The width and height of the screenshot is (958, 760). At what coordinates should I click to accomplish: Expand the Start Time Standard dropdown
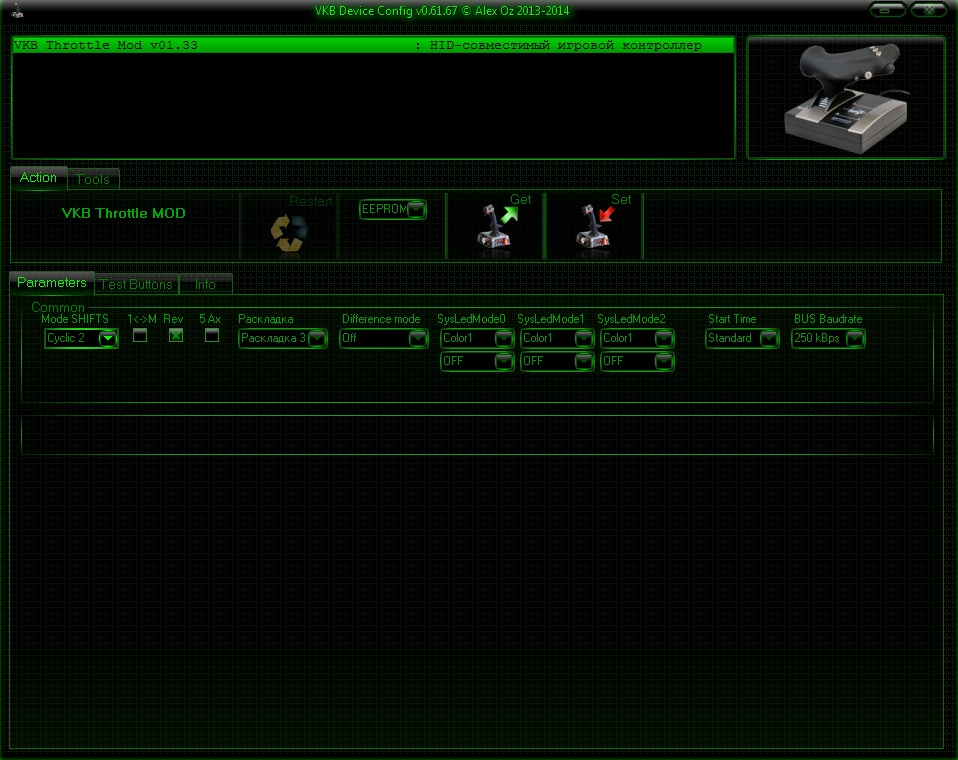[x=742, y=338]
